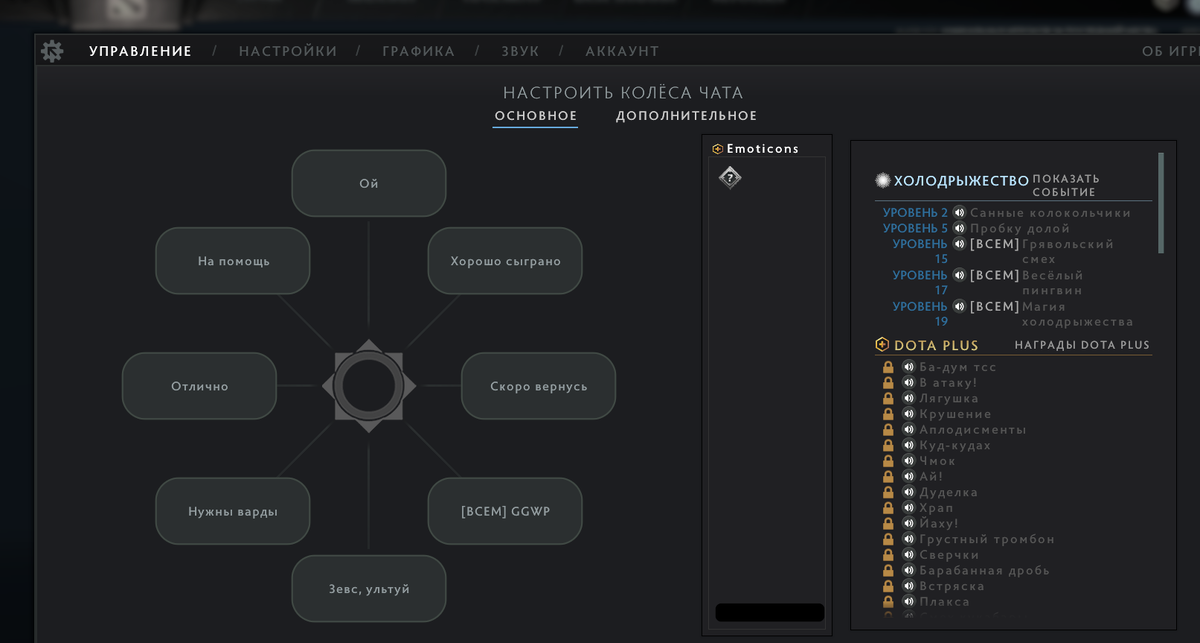This screenshot has width=1200, height=643.
Task: Play the Весёлый пингвин sound preview
Action: (961, 275)
